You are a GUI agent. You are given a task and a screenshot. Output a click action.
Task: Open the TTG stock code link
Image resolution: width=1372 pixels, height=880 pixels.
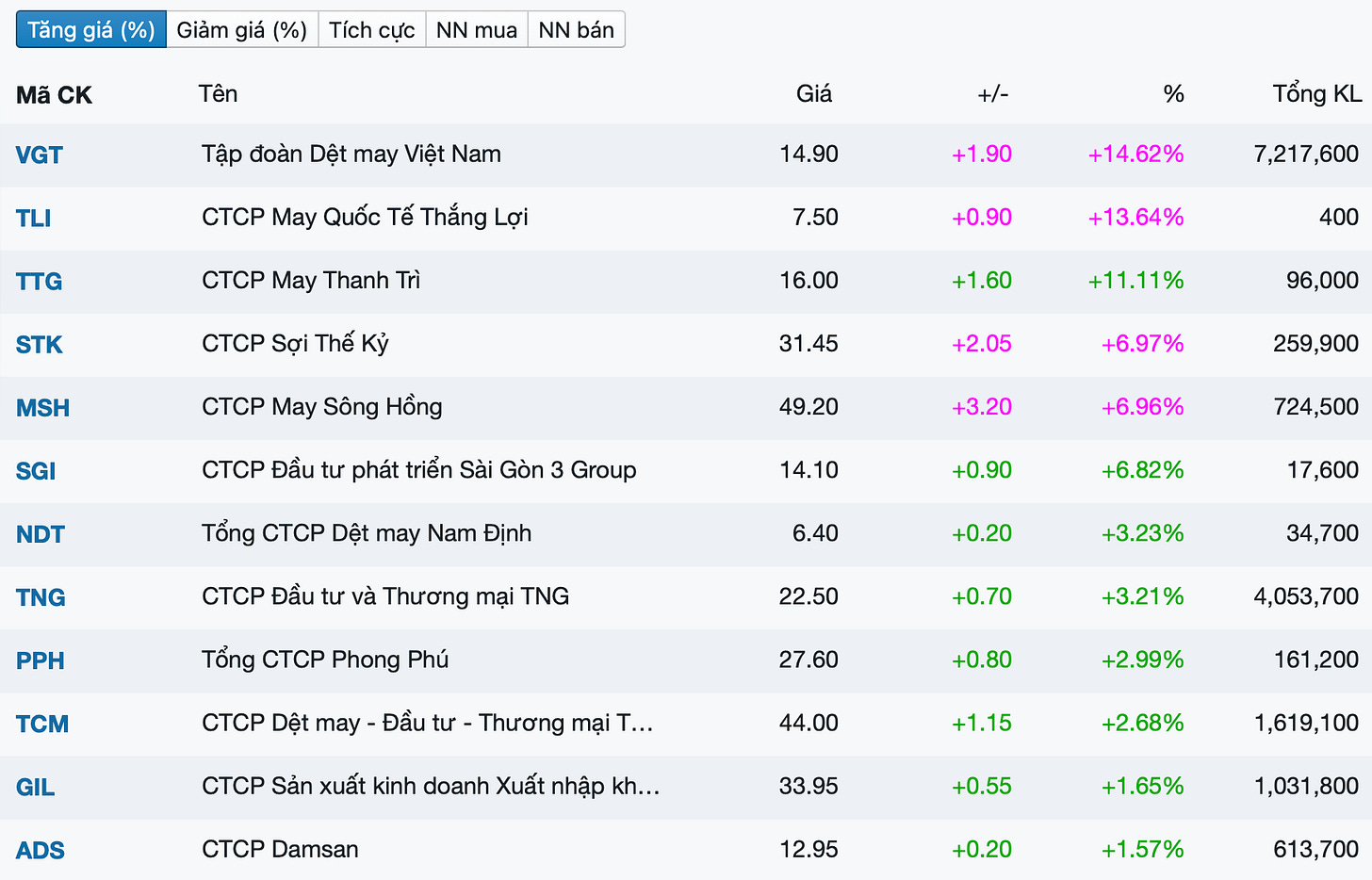pyautogui.click(x=40, y=282)
